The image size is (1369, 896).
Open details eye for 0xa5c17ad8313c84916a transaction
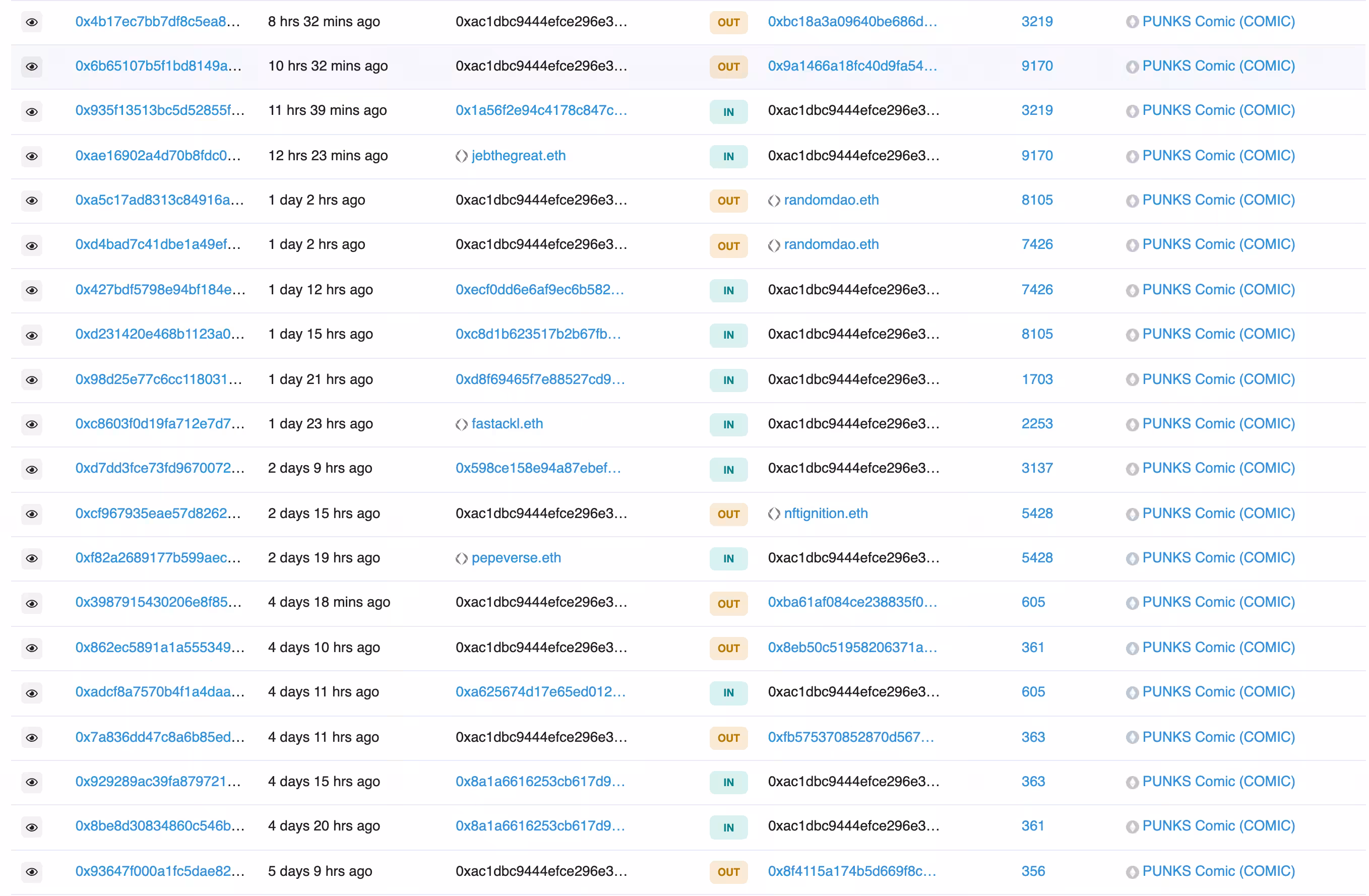coord(32,201)
